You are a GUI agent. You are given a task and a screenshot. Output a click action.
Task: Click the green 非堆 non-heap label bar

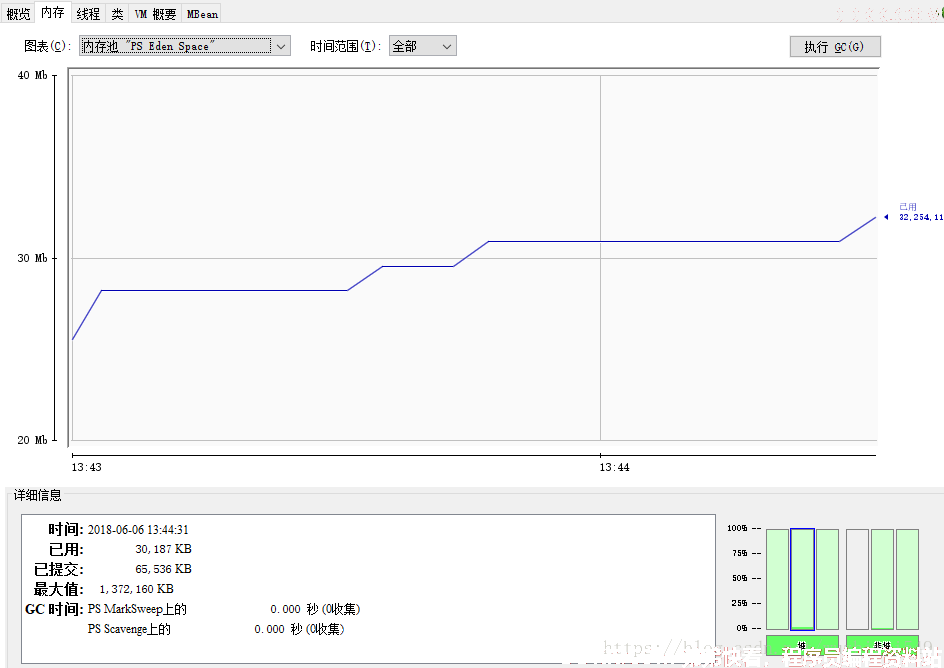point(882,645)
